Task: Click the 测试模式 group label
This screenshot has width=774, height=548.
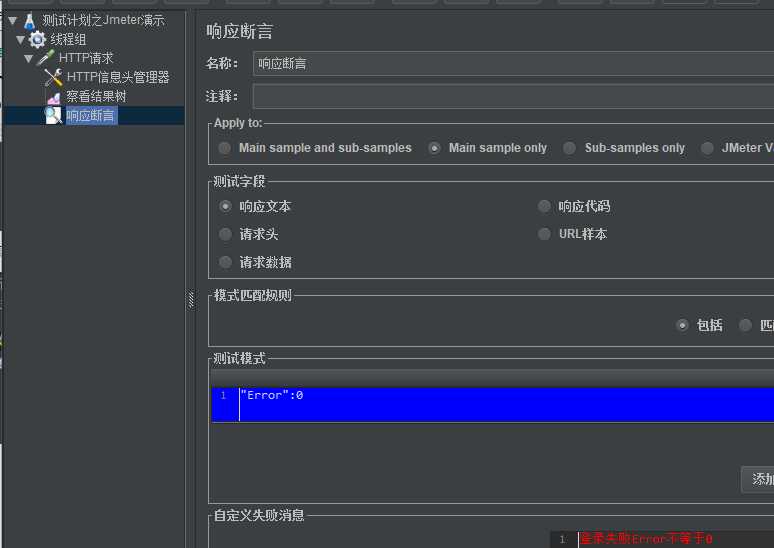Action: coord(239,358)
